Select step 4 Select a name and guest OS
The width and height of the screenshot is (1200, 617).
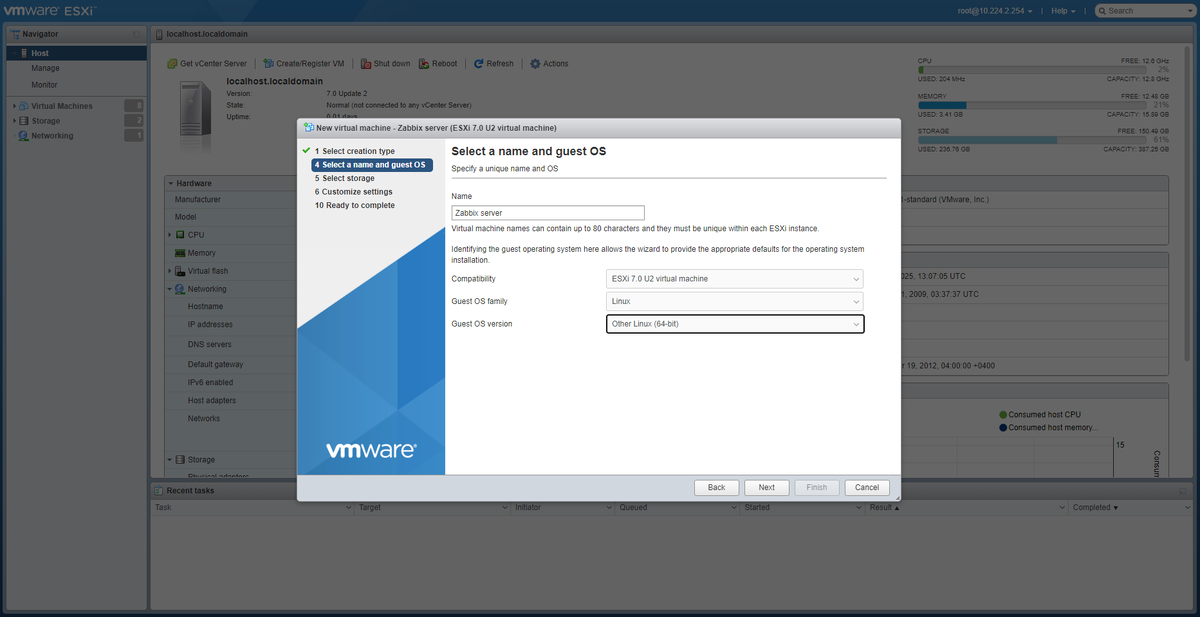point(371,165)
